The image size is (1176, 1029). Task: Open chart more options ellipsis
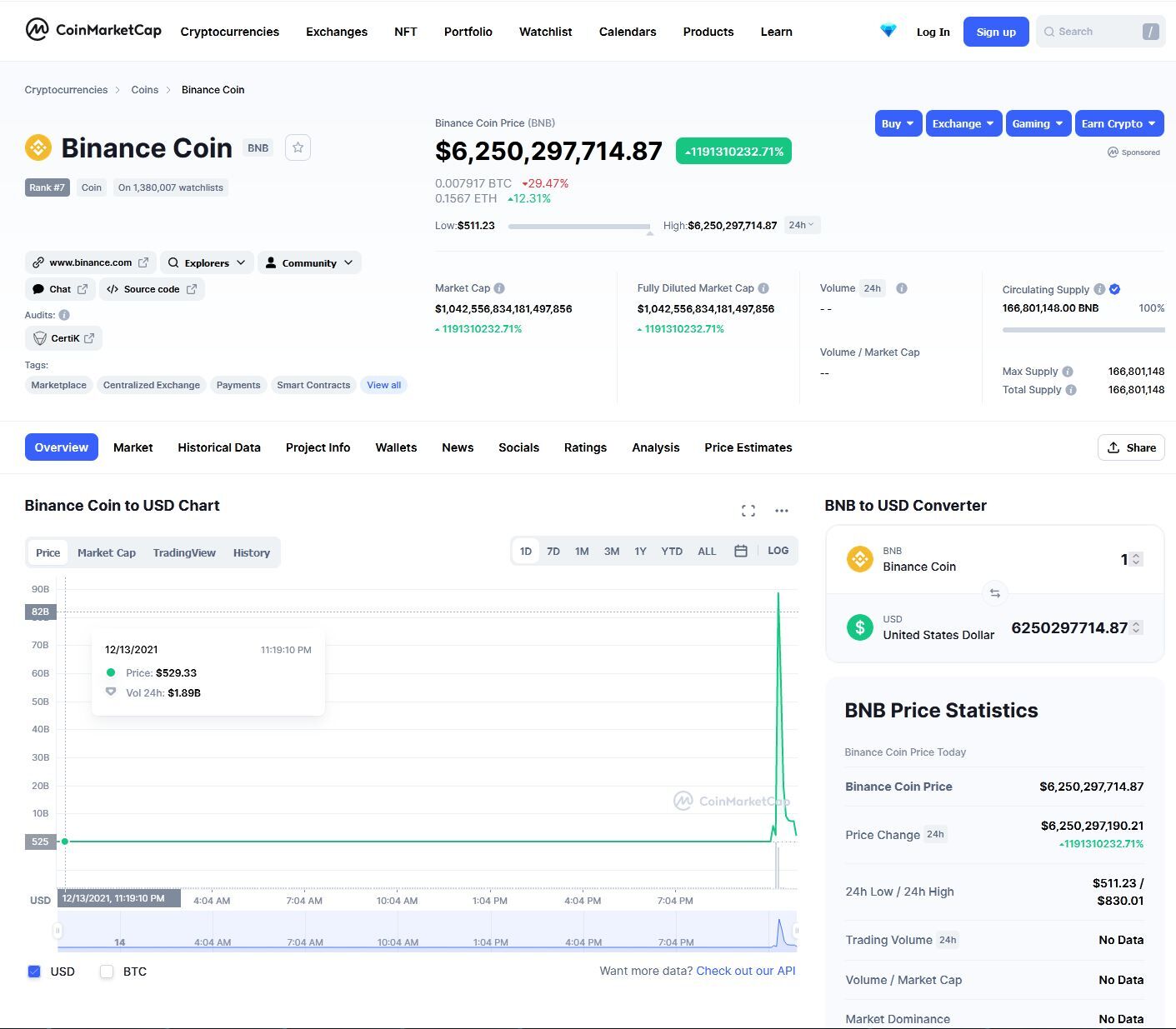[782, 511]
